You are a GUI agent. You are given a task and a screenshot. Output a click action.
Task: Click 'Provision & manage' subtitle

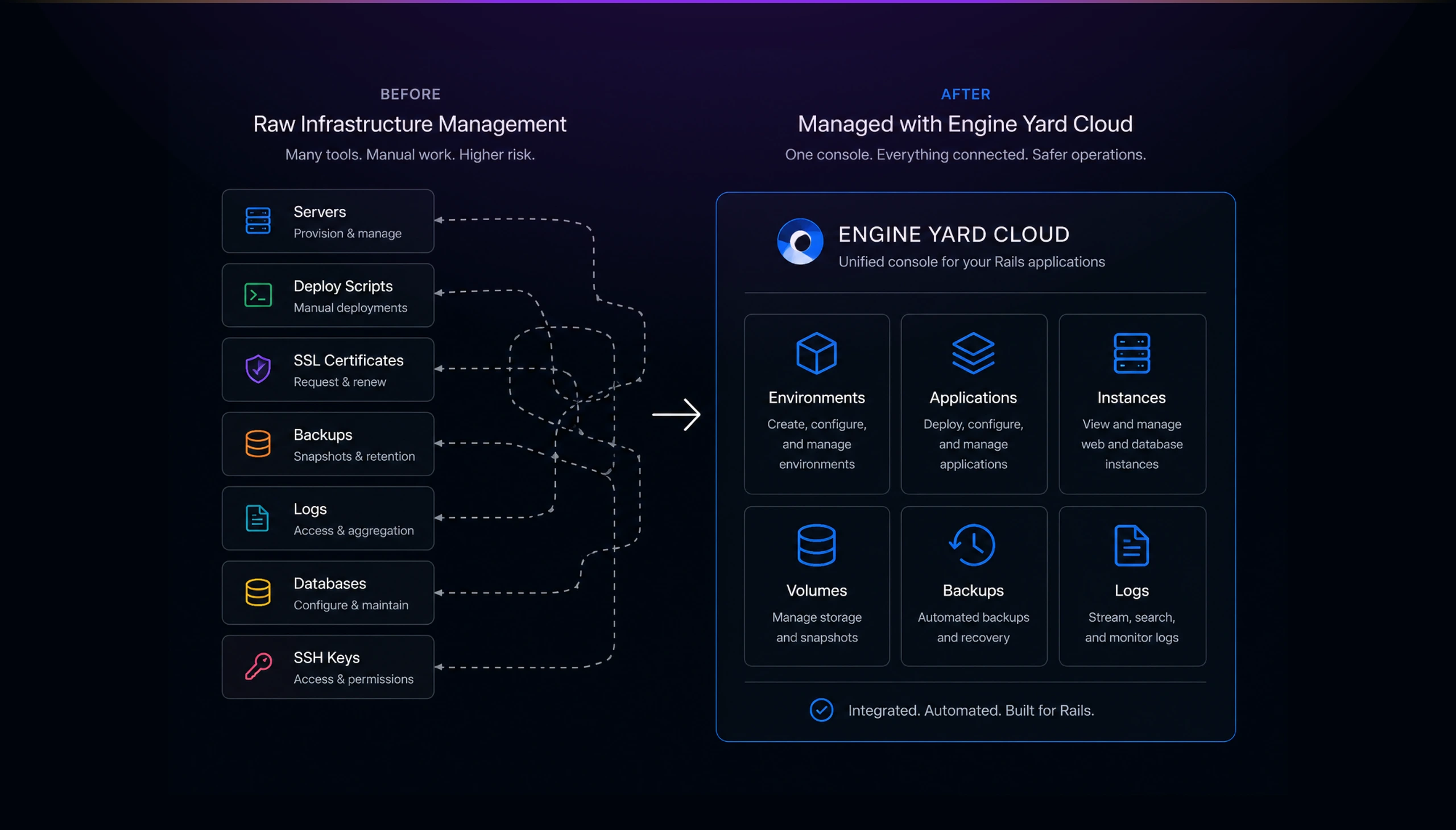tap(347, 233)
